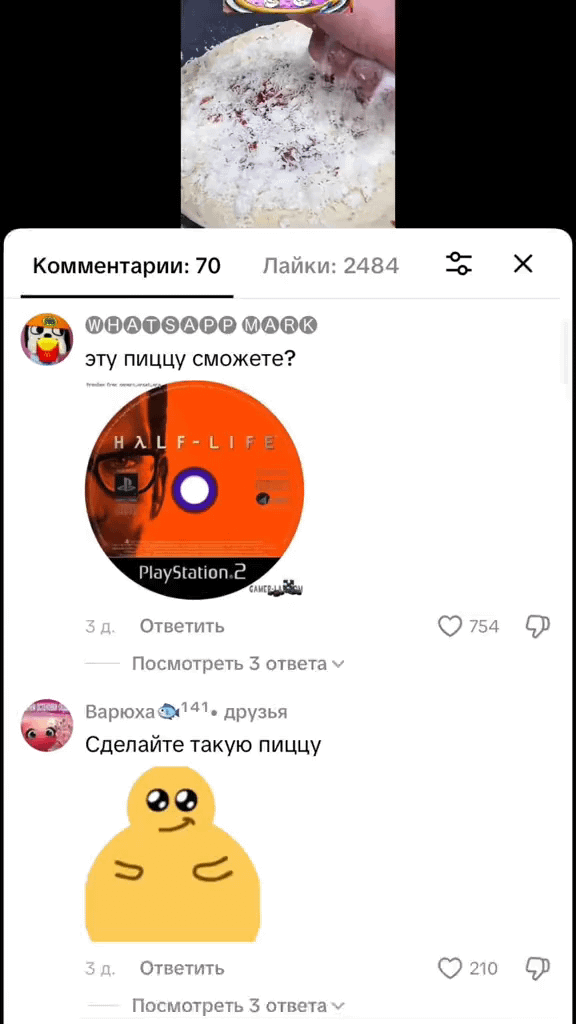Open Варюха's profile avatar
This screenshot has height=1024, width=576.
click(x=47, y=725)
